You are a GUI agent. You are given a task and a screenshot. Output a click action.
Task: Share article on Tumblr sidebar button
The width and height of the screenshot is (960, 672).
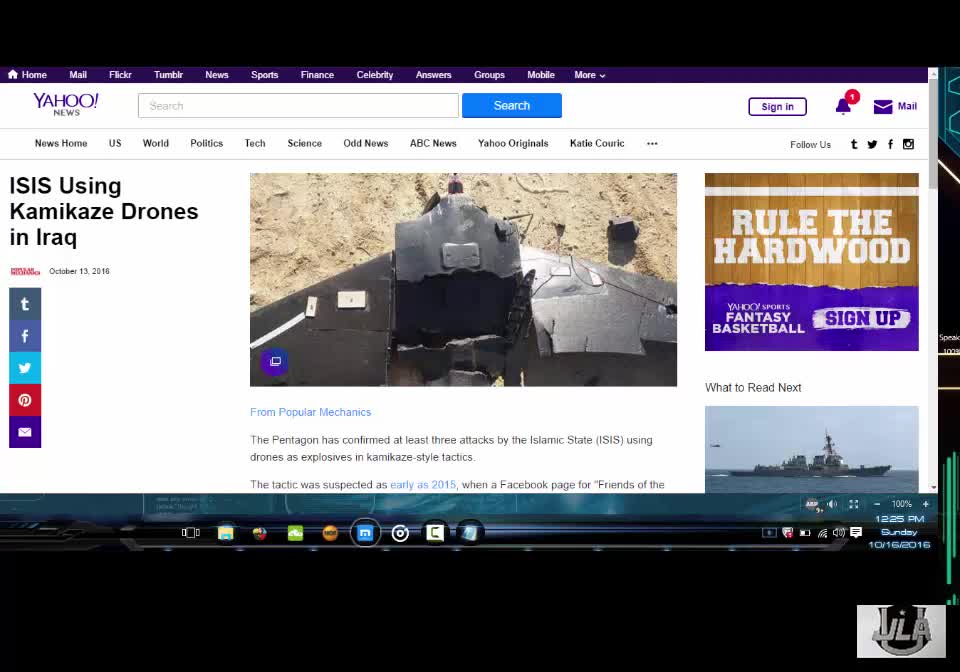[x=25, y=304]
